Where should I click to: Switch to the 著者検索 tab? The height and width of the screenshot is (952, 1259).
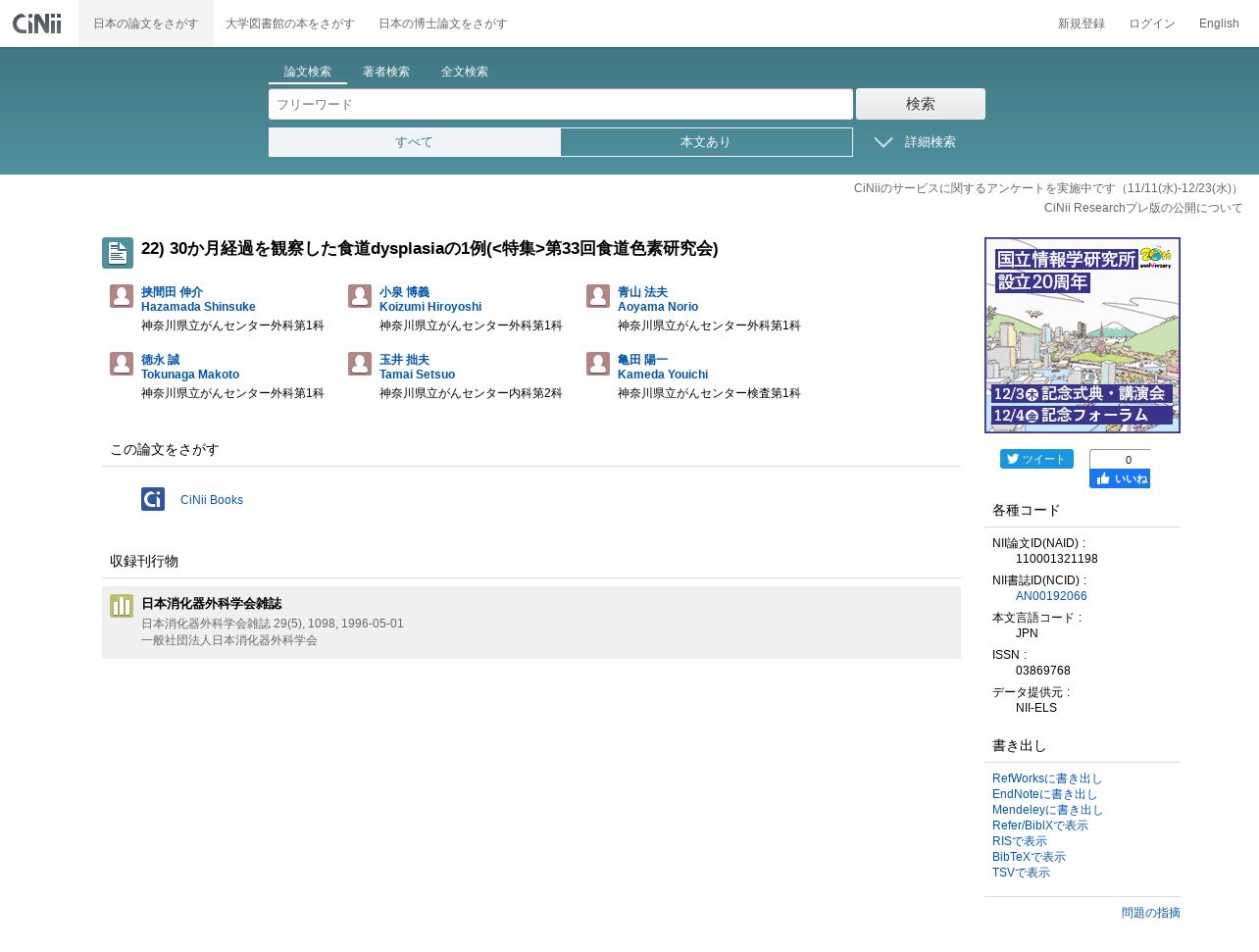386,72
